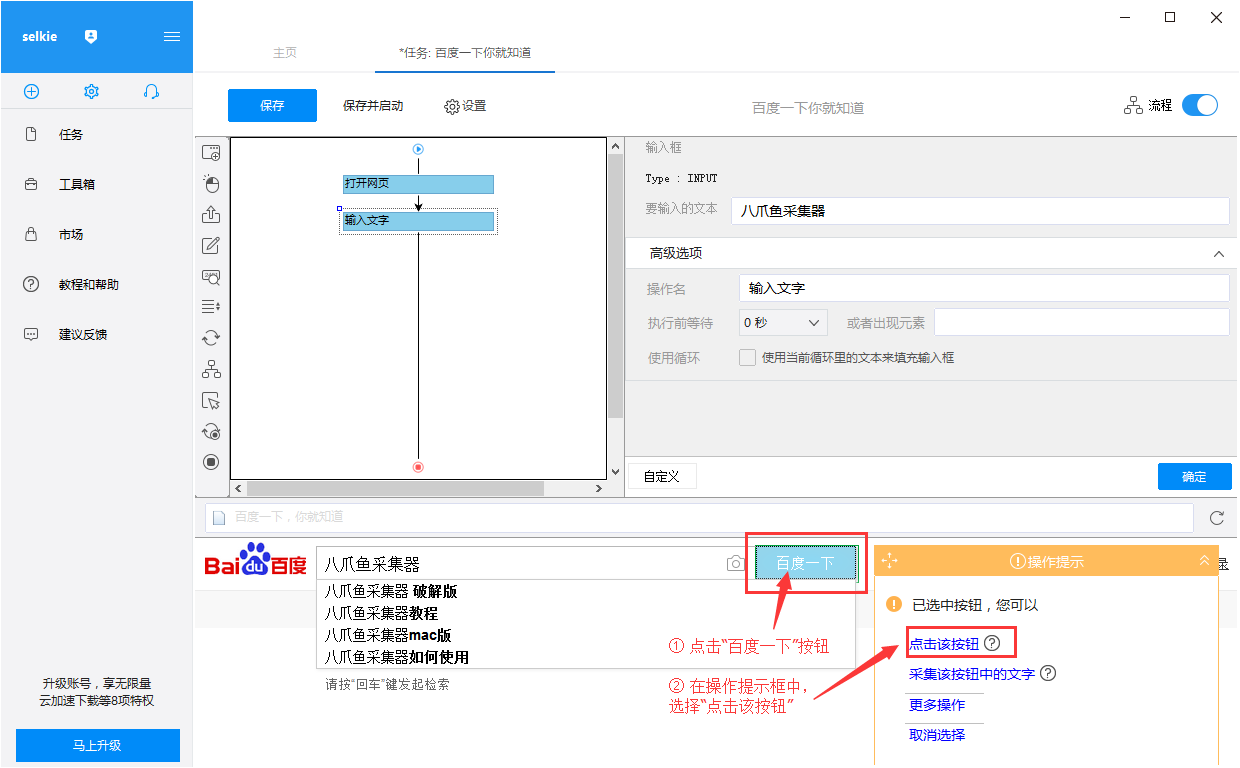Click the 百度一下 search button
Image resolution: width=1240 pixels, height=768 pixels.
tap(806, 564)
